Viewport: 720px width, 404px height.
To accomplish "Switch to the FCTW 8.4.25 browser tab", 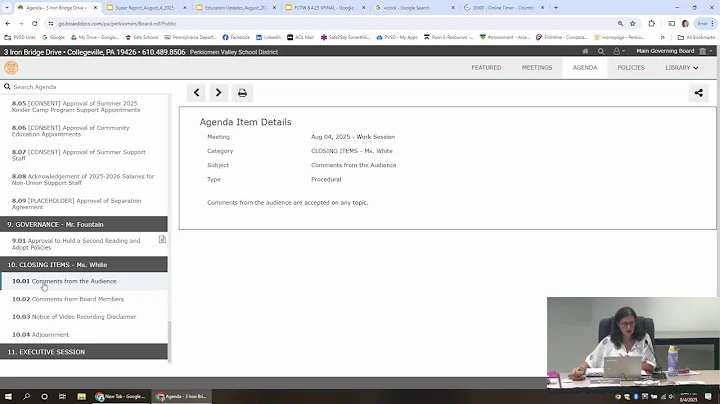I will tap(325, 8).
